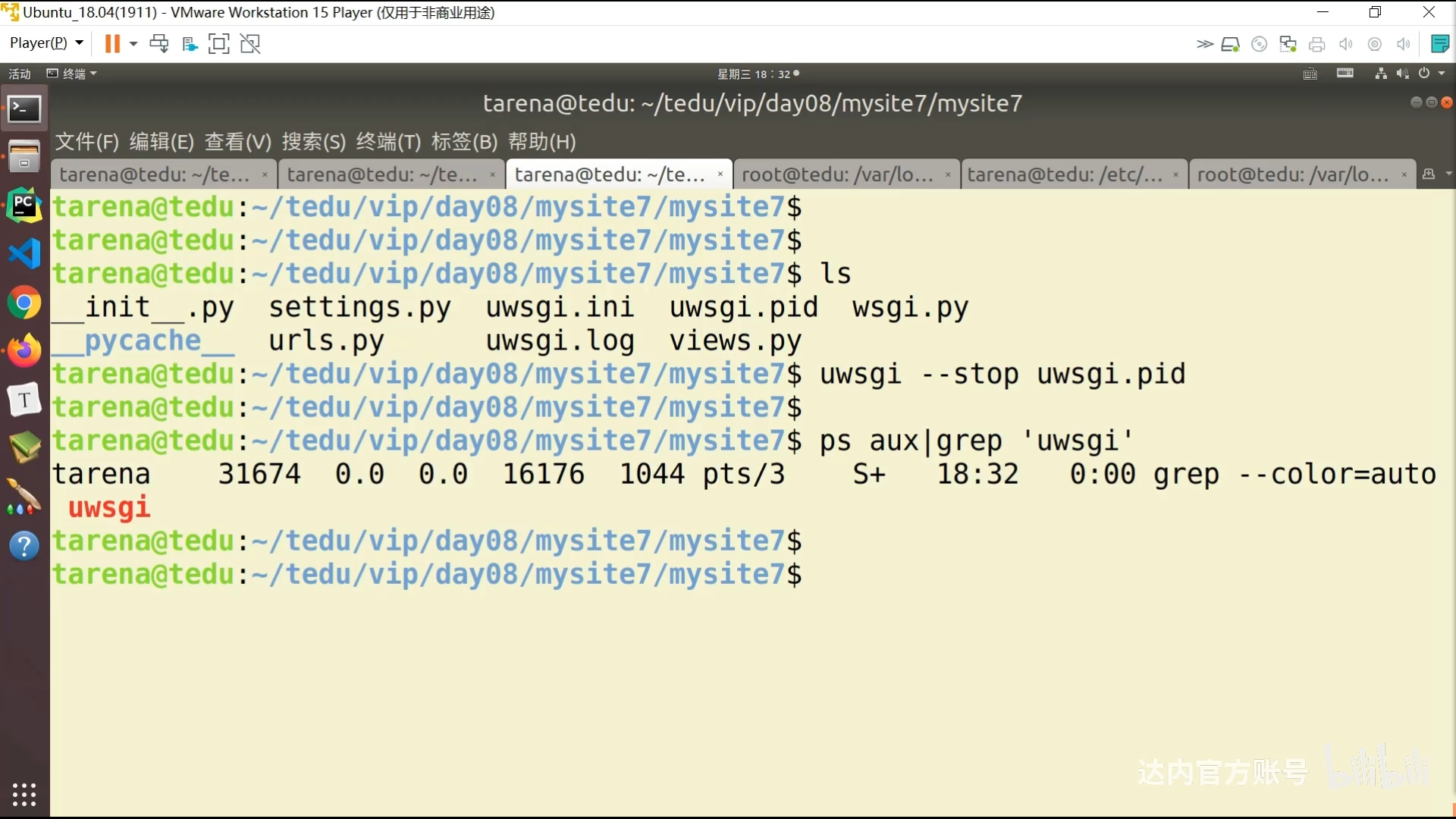Open Google Chrome from the dock
This screenshot has height=819, width=1456.
(24, 303)
